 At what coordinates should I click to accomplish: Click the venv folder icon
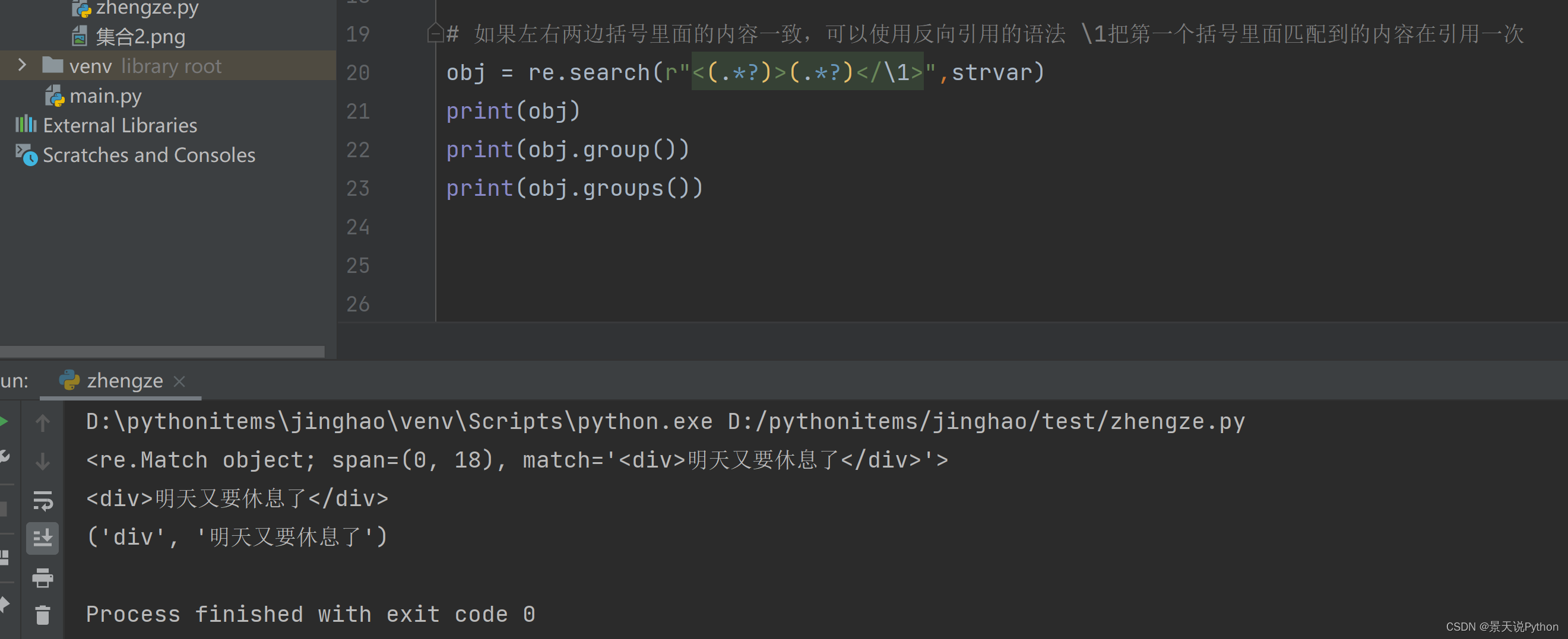tap(53, 65)
